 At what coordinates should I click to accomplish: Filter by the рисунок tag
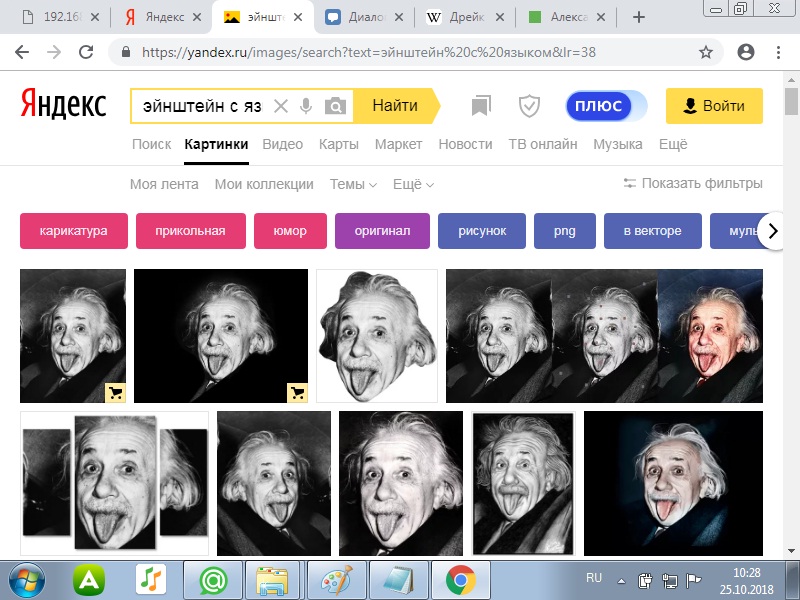click(482, 231)
